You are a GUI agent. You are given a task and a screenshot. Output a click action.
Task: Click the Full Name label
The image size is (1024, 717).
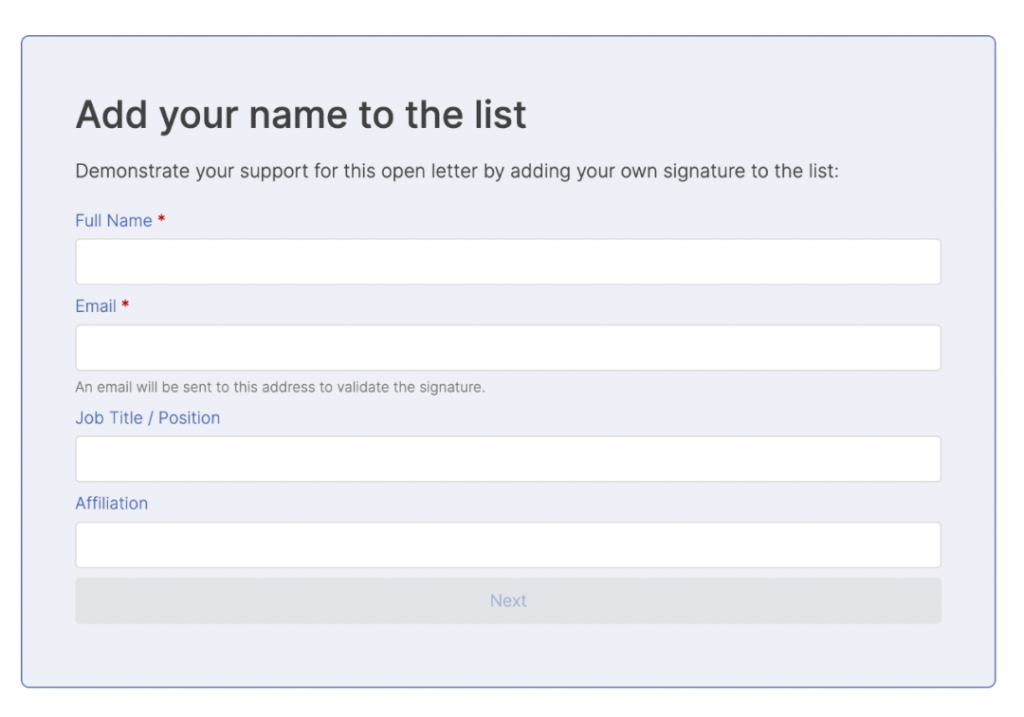tap(113, 220)
